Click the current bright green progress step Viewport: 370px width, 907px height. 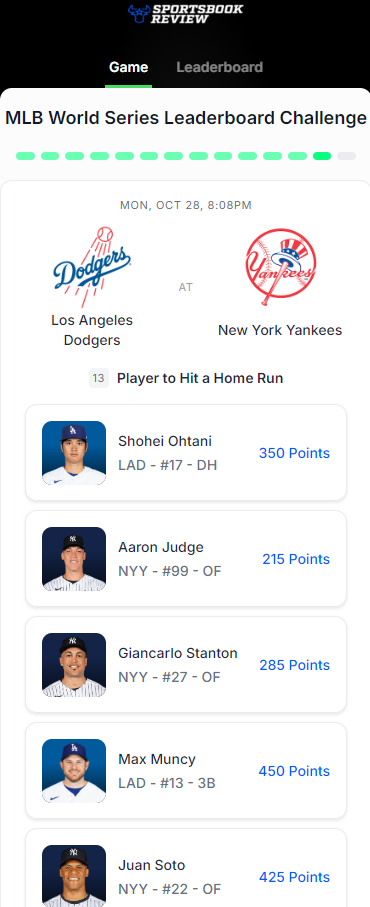tap(322, 156)
